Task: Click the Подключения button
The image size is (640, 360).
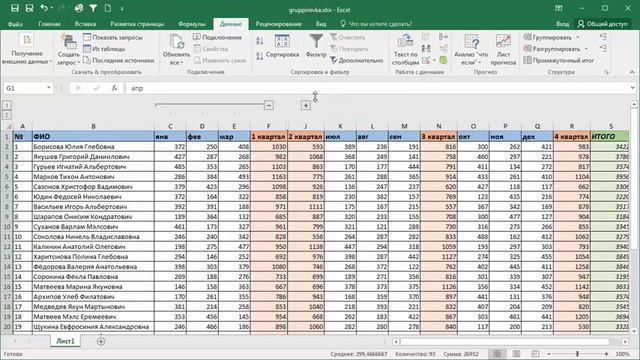Action: [218, 37]
